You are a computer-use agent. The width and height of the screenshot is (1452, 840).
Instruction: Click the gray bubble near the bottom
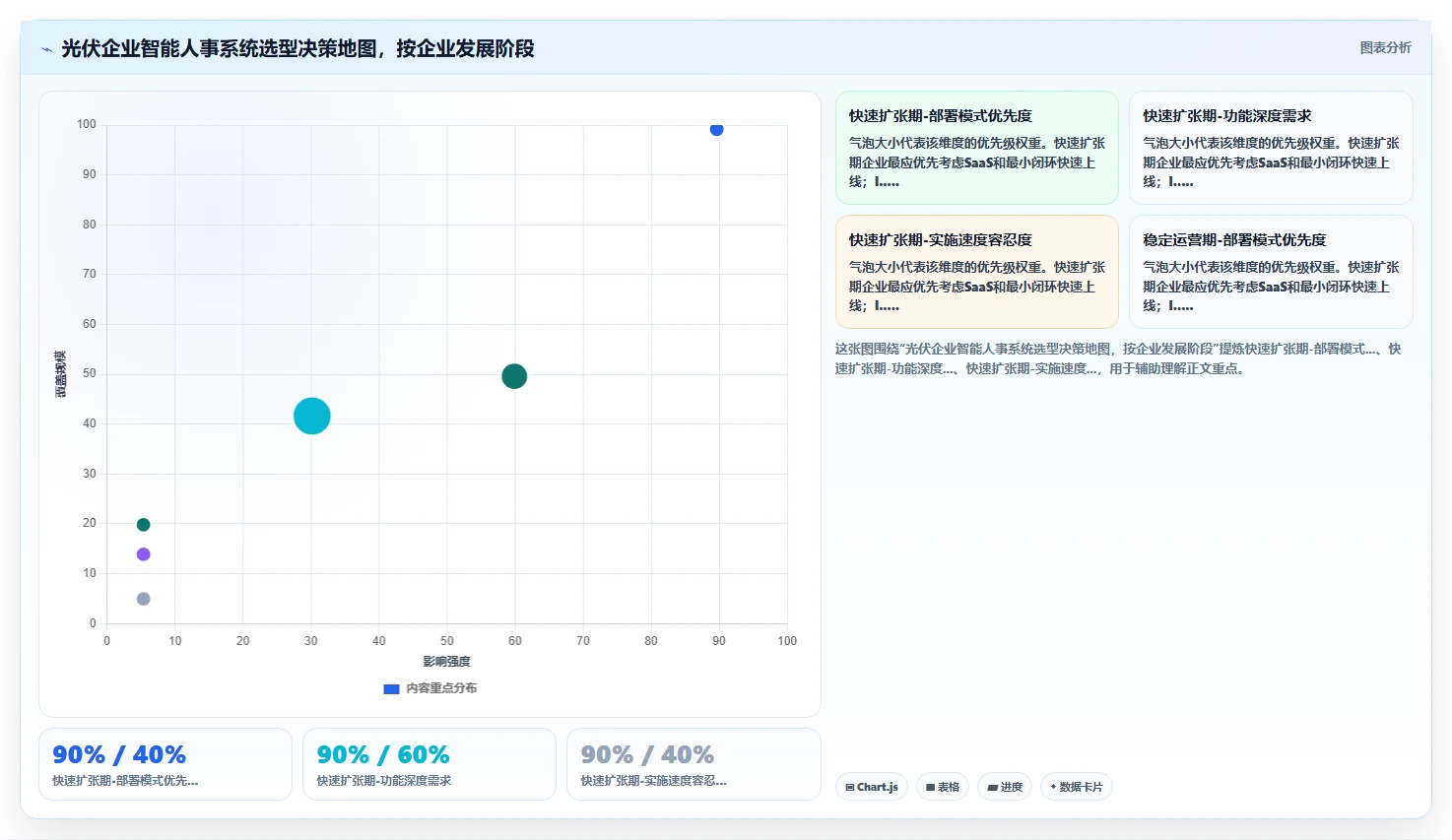[x=143, y=599]
